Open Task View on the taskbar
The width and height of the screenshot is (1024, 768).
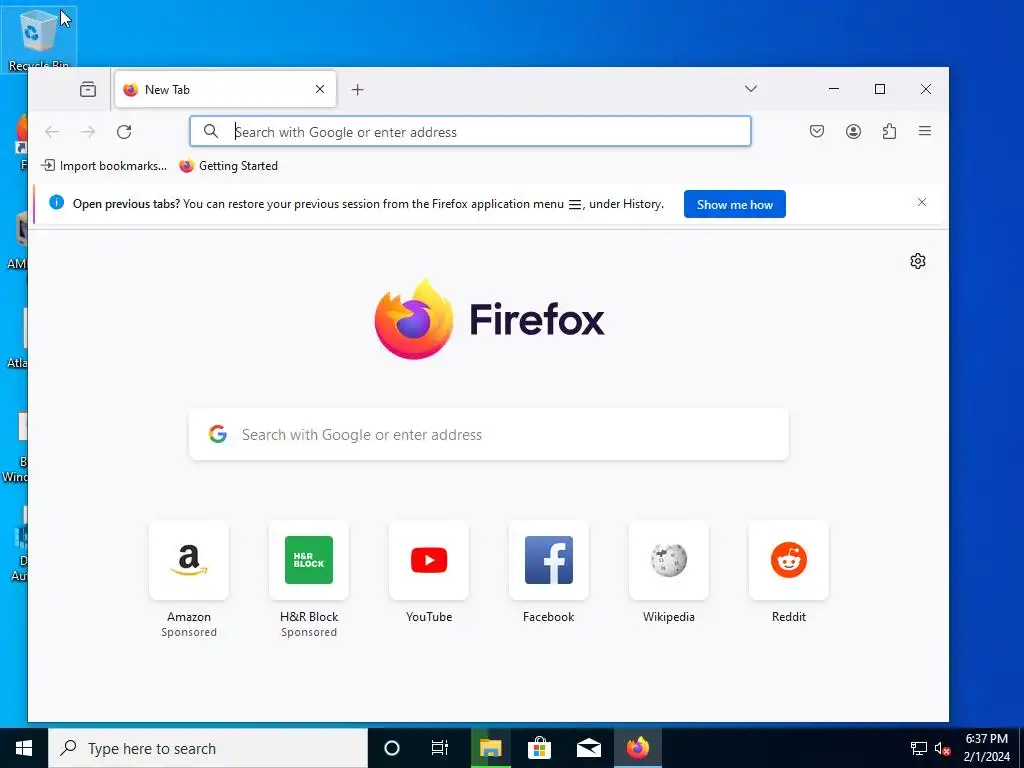[440, 748]
